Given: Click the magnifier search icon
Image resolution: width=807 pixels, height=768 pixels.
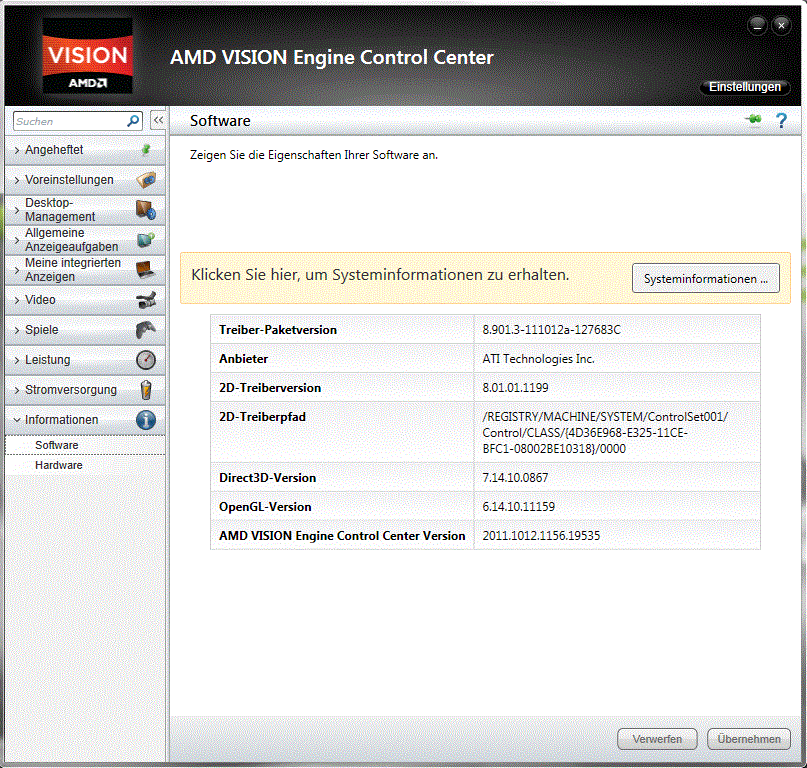Looking at the screenshot, I should [133, 121].
